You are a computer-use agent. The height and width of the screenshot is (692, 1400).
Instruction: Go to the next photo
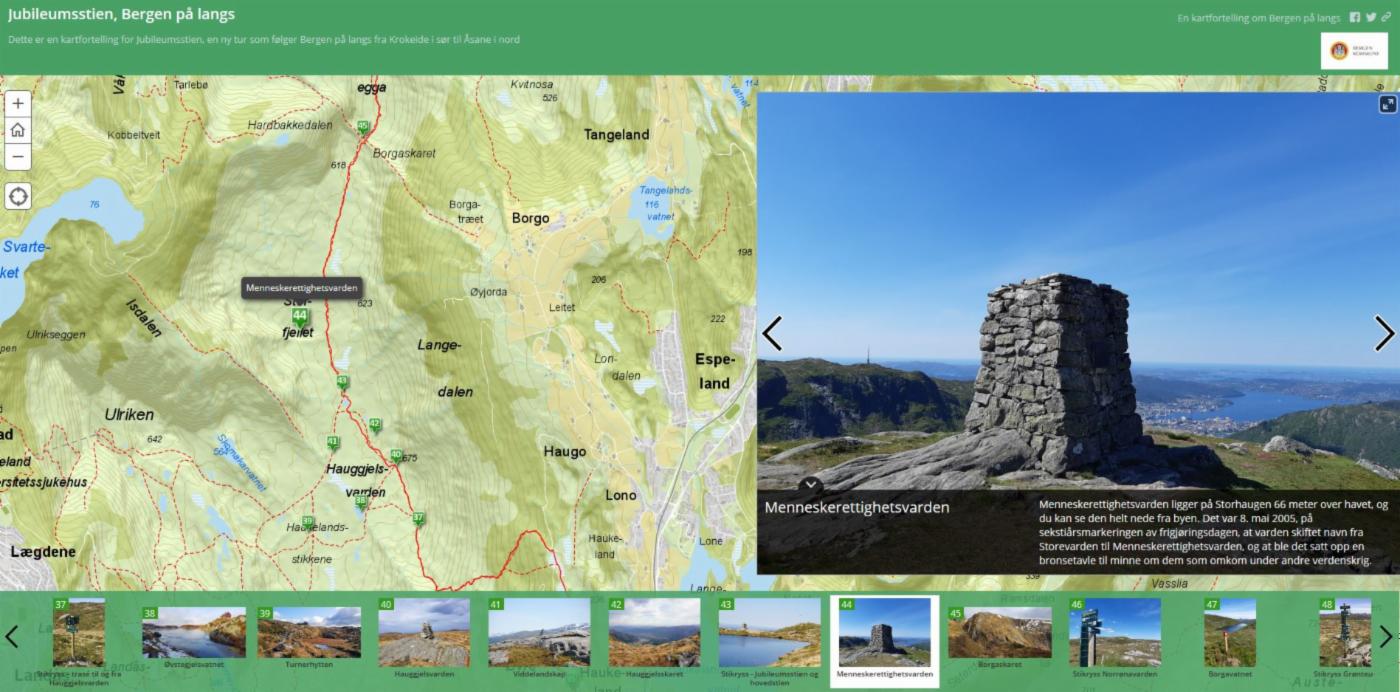[1383, 334]
